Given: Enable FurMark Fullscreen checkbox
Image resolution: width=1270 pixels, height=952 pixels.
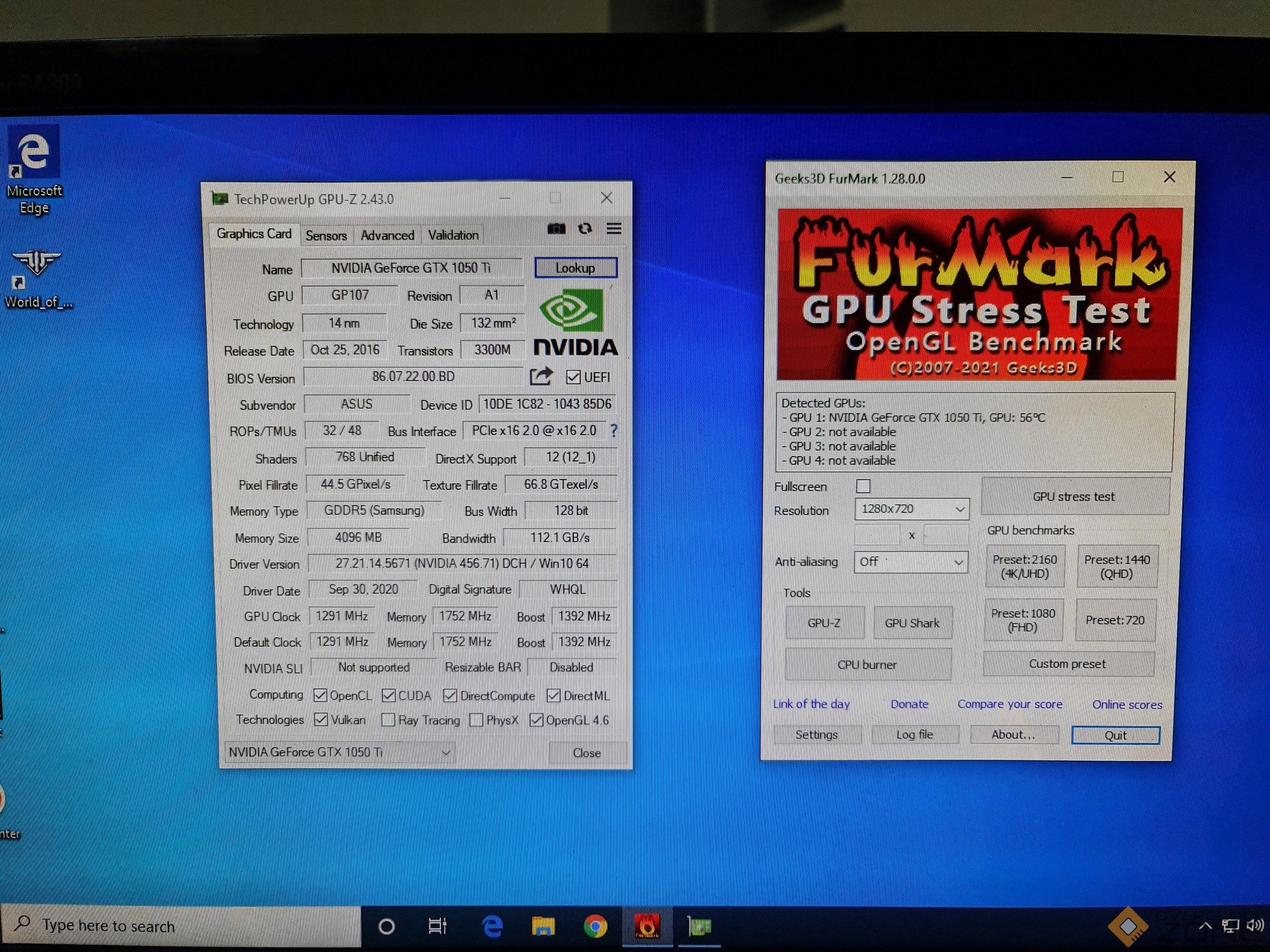Looking at the screenshot, I should pos(863,486).
